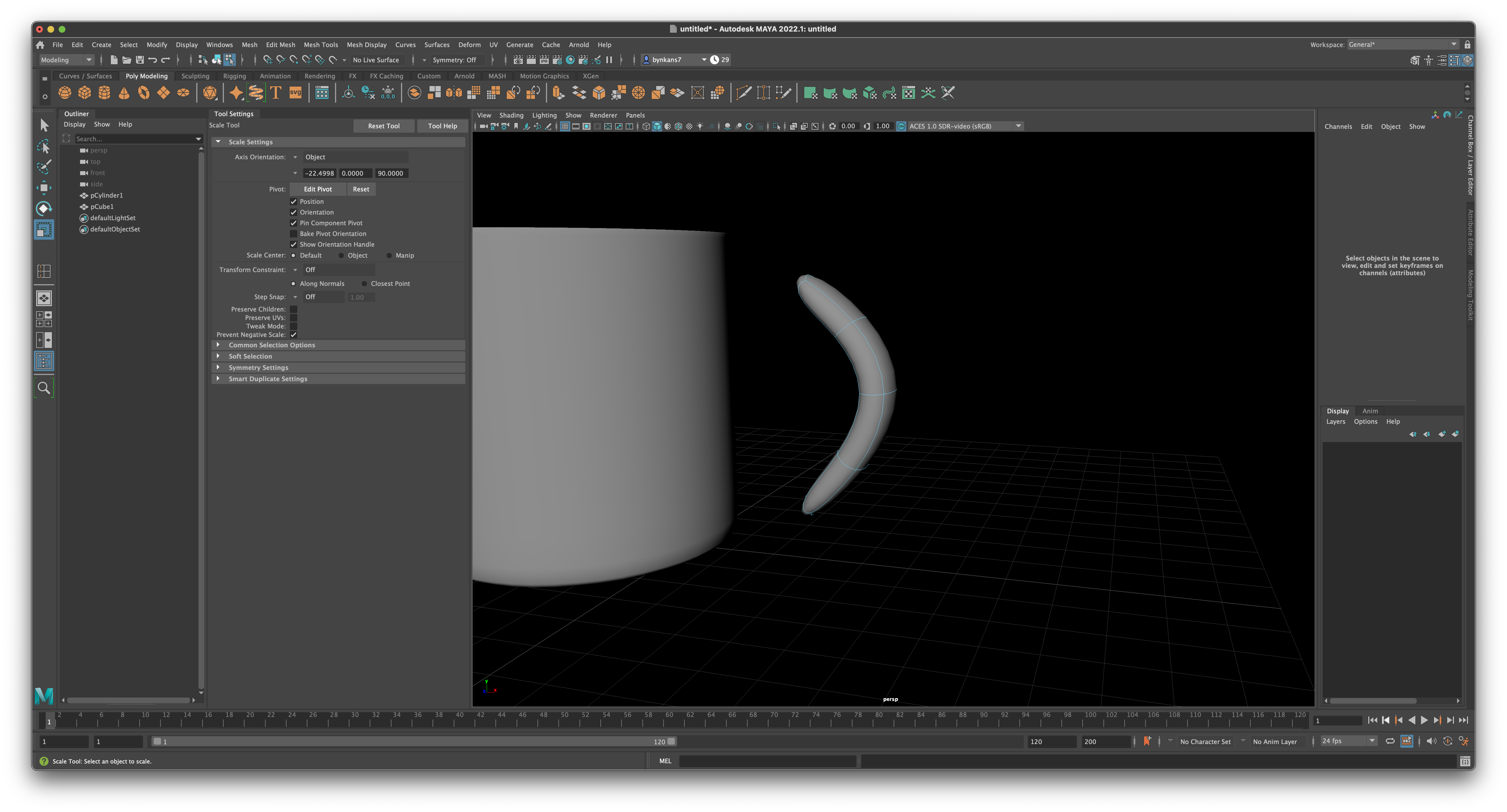Switch to the Sculpting shelf tab
The width and height of the screenshot is (1507, 812).
[x=195, y=76]
